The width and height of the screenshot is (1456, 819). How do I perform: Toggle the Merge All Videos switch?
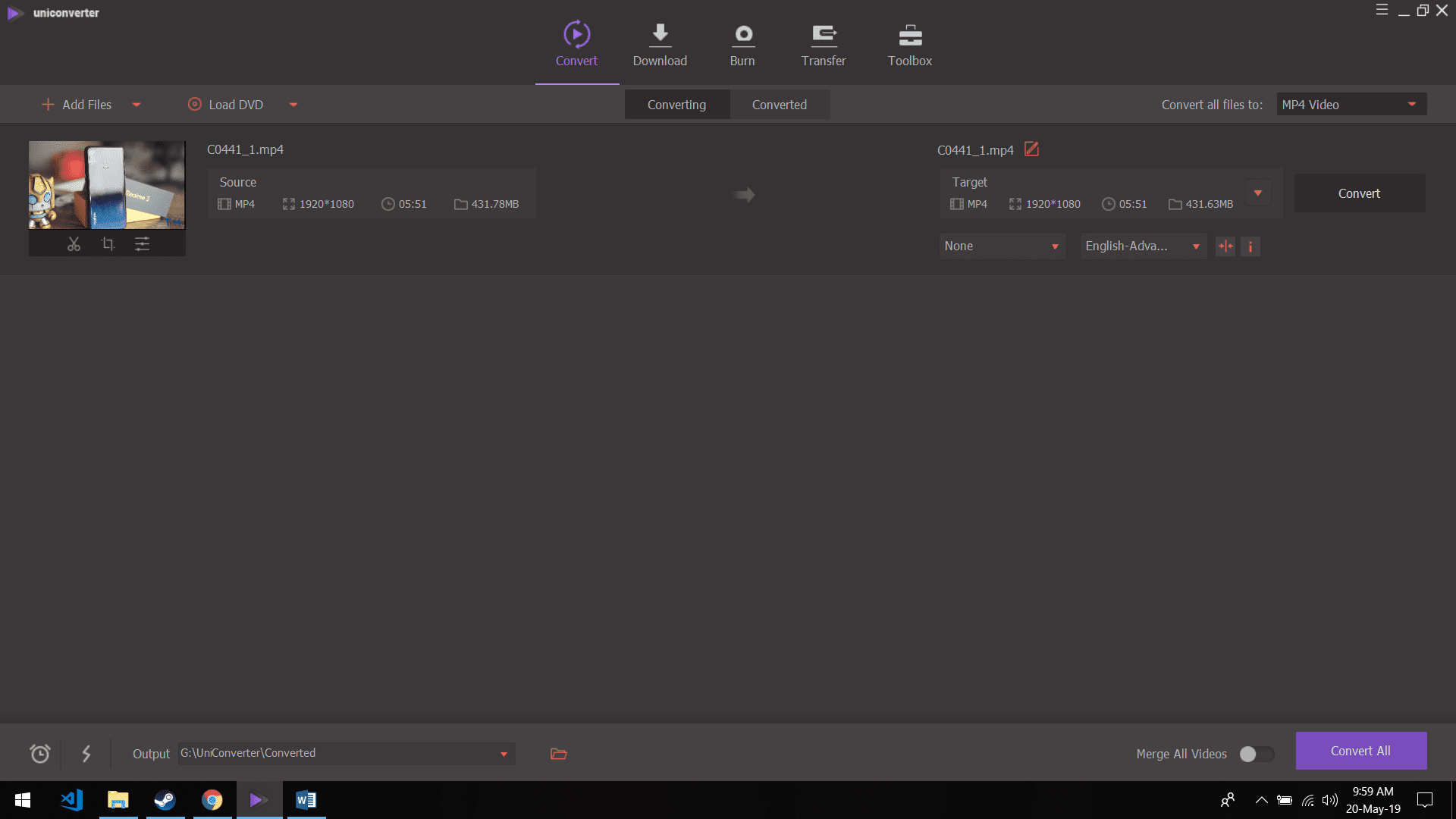coord(1256,754)
